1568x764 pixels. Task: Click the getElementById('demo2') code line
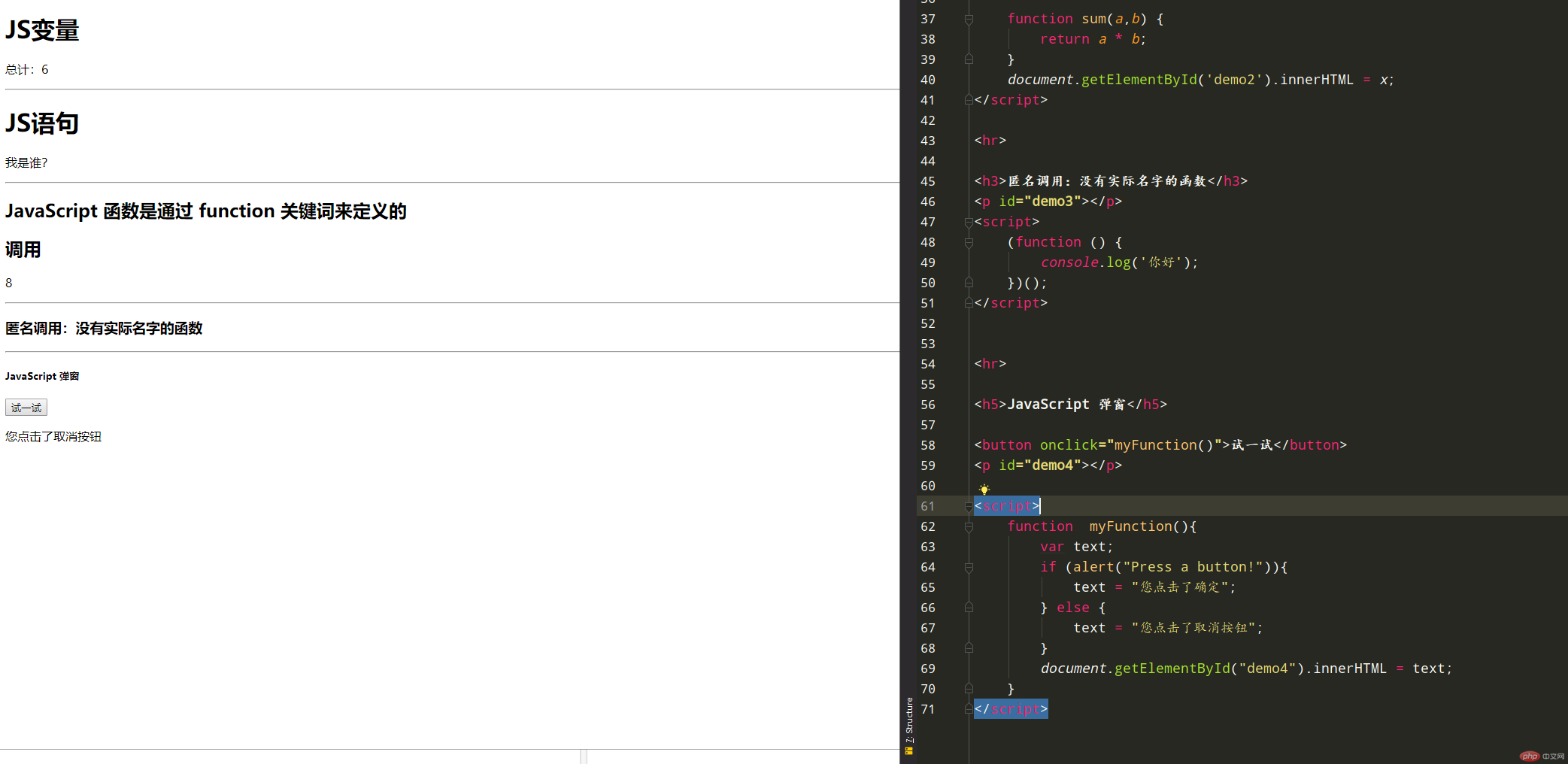point(1200,80)
